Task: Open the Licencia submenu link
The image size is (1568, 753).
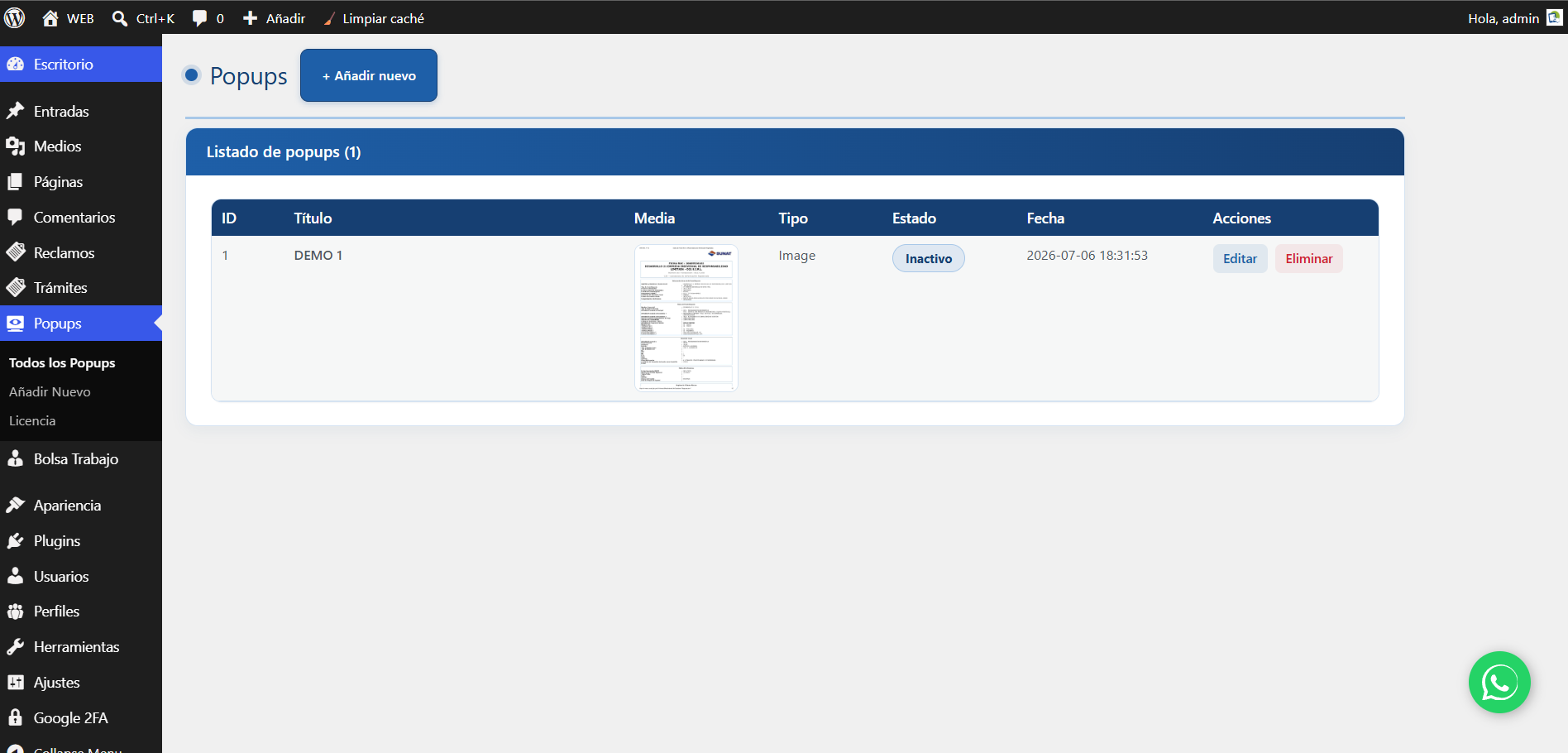Action: [32, 421]
